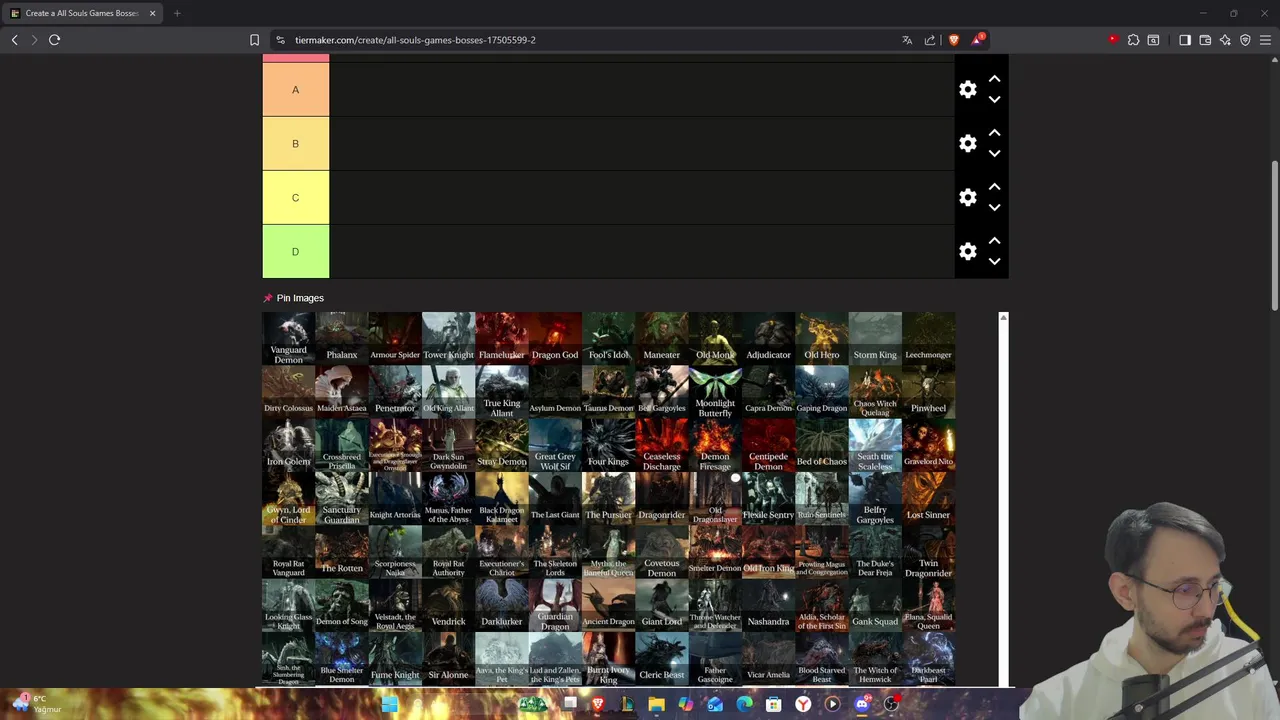
Task: Click the up arrow of the image panel scrollbar
Action: [1003, 318]
